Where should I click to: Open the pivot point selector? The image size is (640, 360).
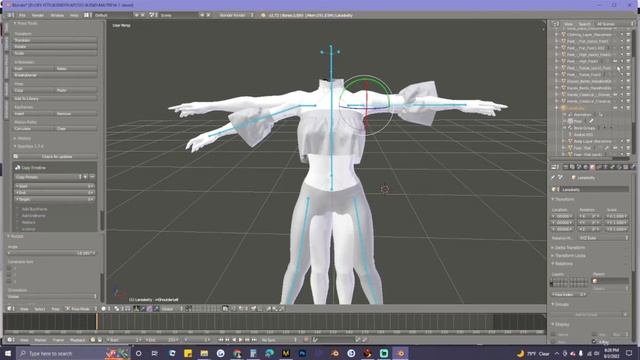(118, 309)
